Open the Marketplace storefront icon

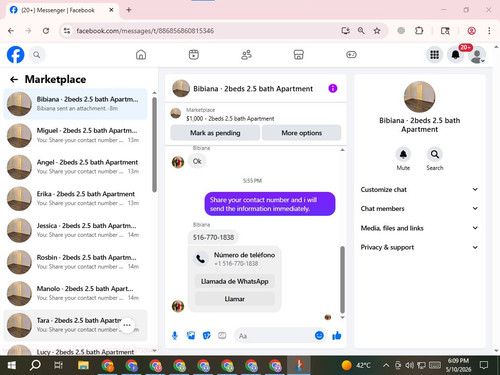point(299,55)
